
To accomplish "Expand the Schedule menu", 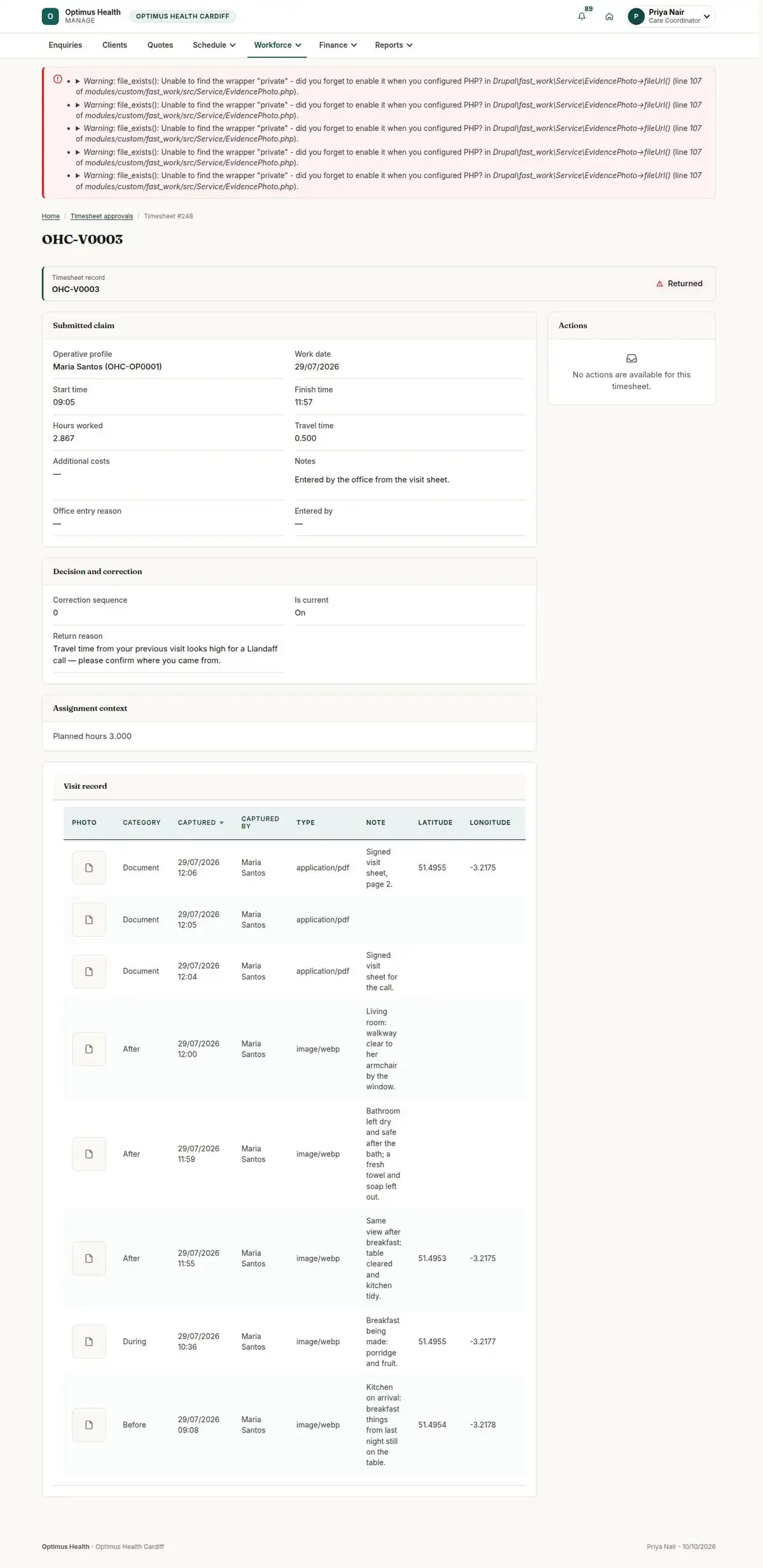I will coord(214,45).
